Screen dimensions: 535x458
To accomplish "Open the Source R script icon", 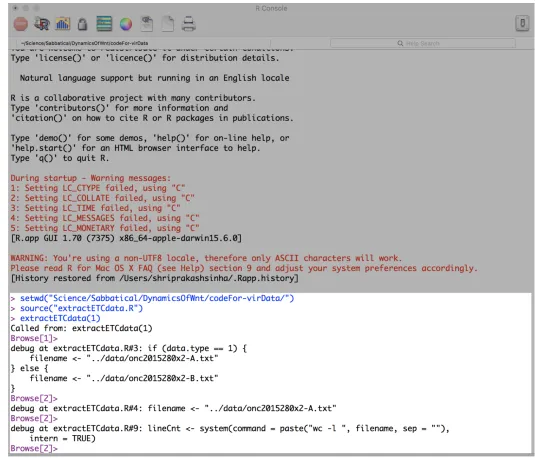I will tap(42, 24).
